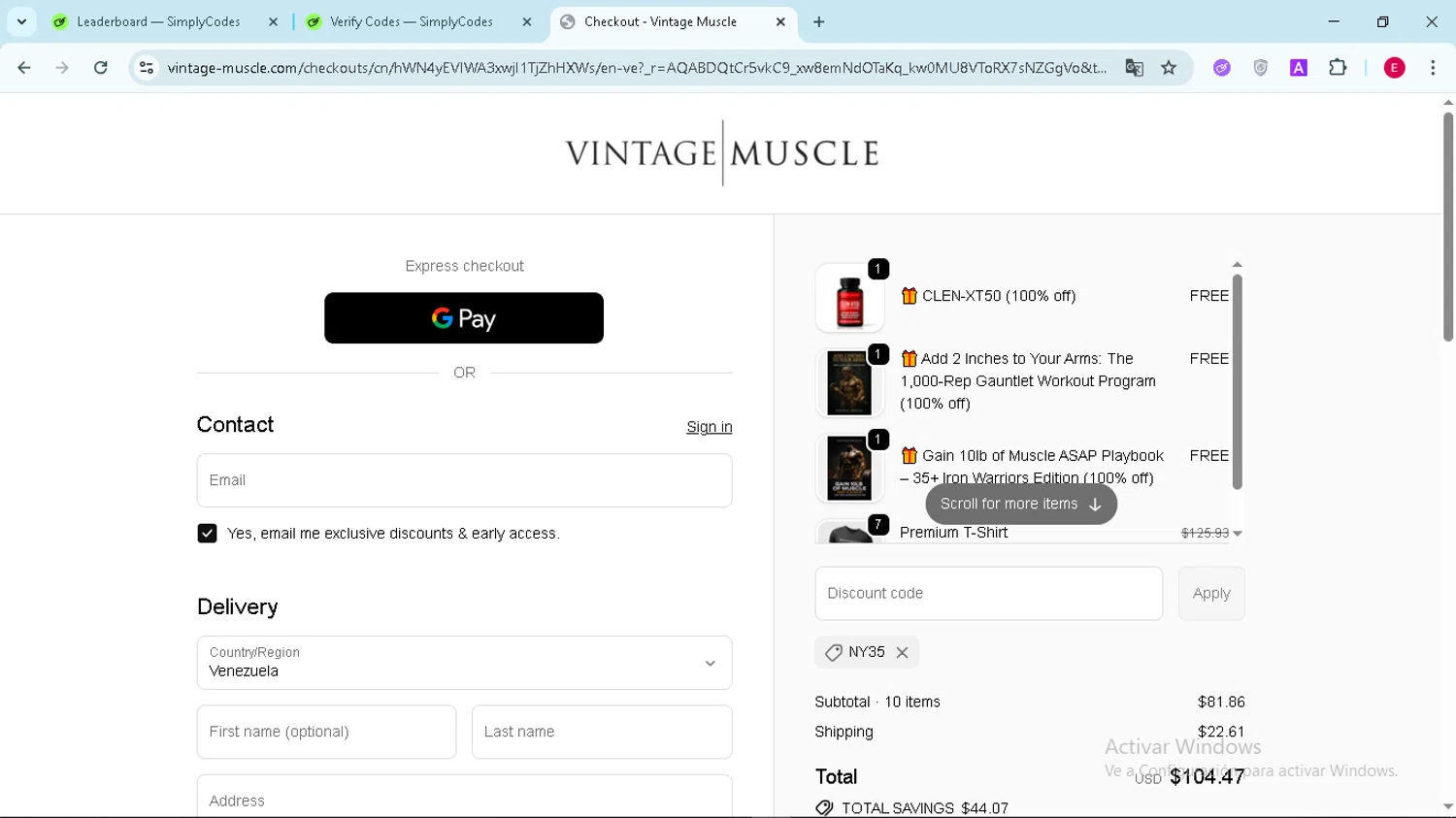Focus the Discount code field
Image resolution: width=1456 pixels, height=818 pixels.
[989, 594]
